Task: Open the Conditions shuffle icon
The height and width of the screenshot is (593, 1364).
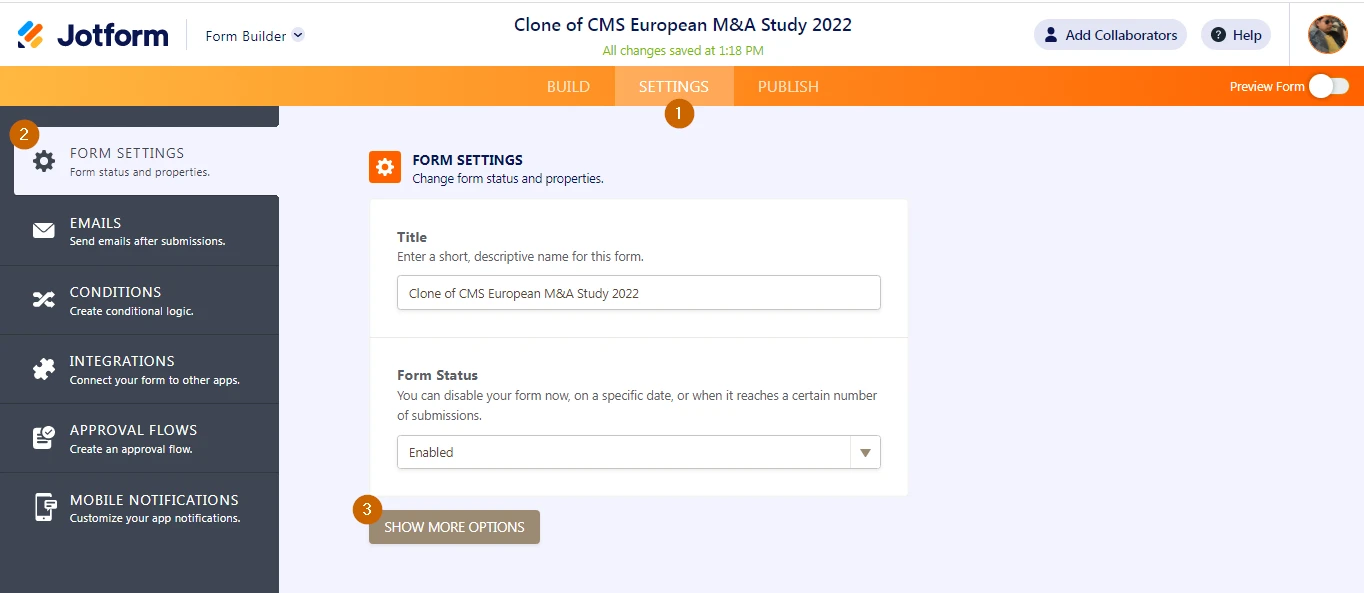Action: tap(44, 300)
